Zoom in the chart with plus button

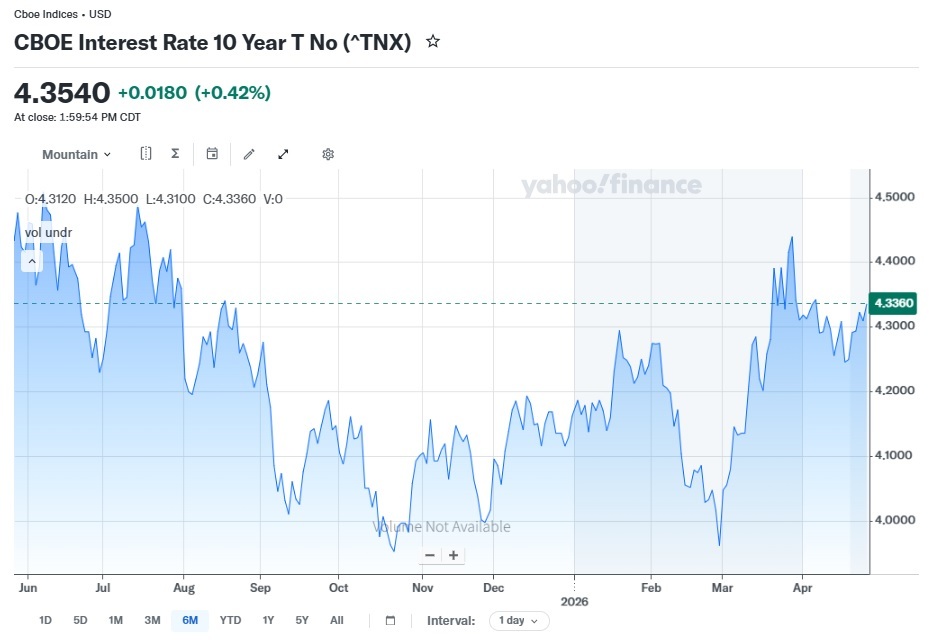click(x=454, y=555)
